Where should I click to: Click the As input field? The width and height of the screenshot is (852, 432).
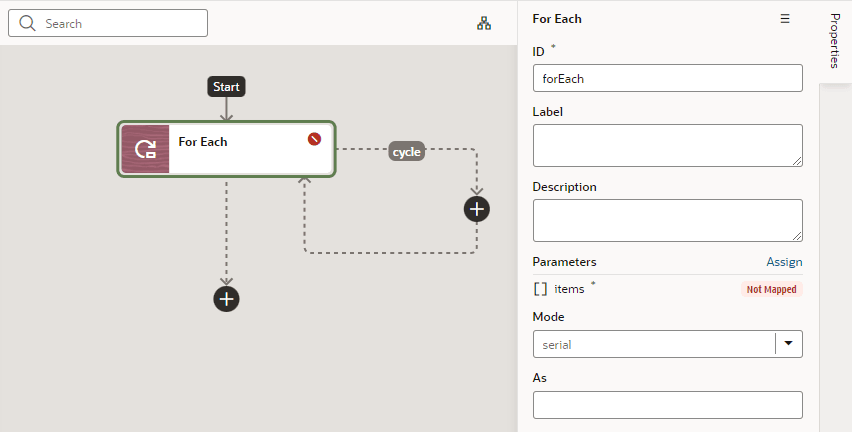(x=667, y=405)
